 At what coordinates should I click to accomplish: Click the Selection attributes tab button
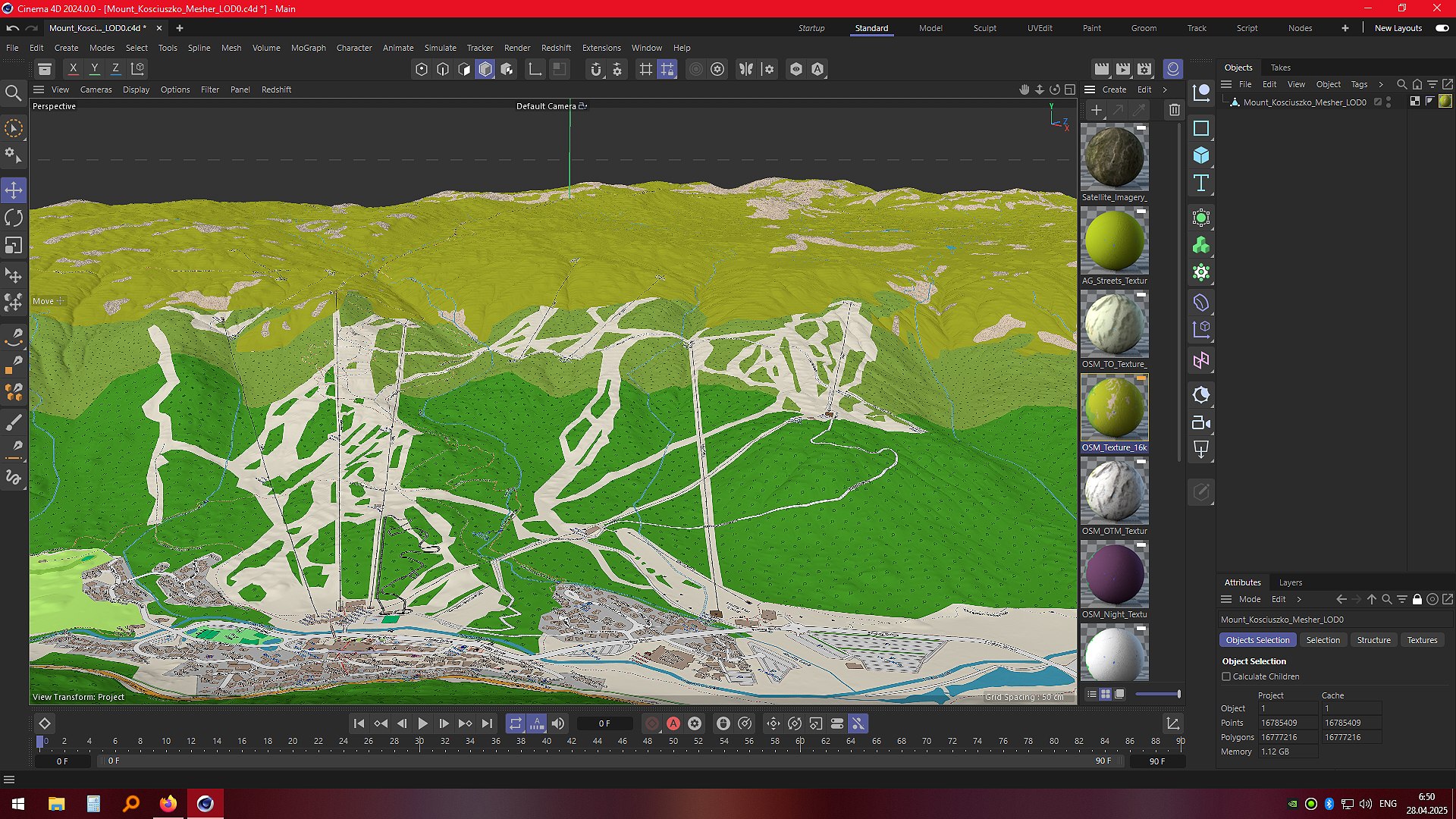pos(1323,640)
